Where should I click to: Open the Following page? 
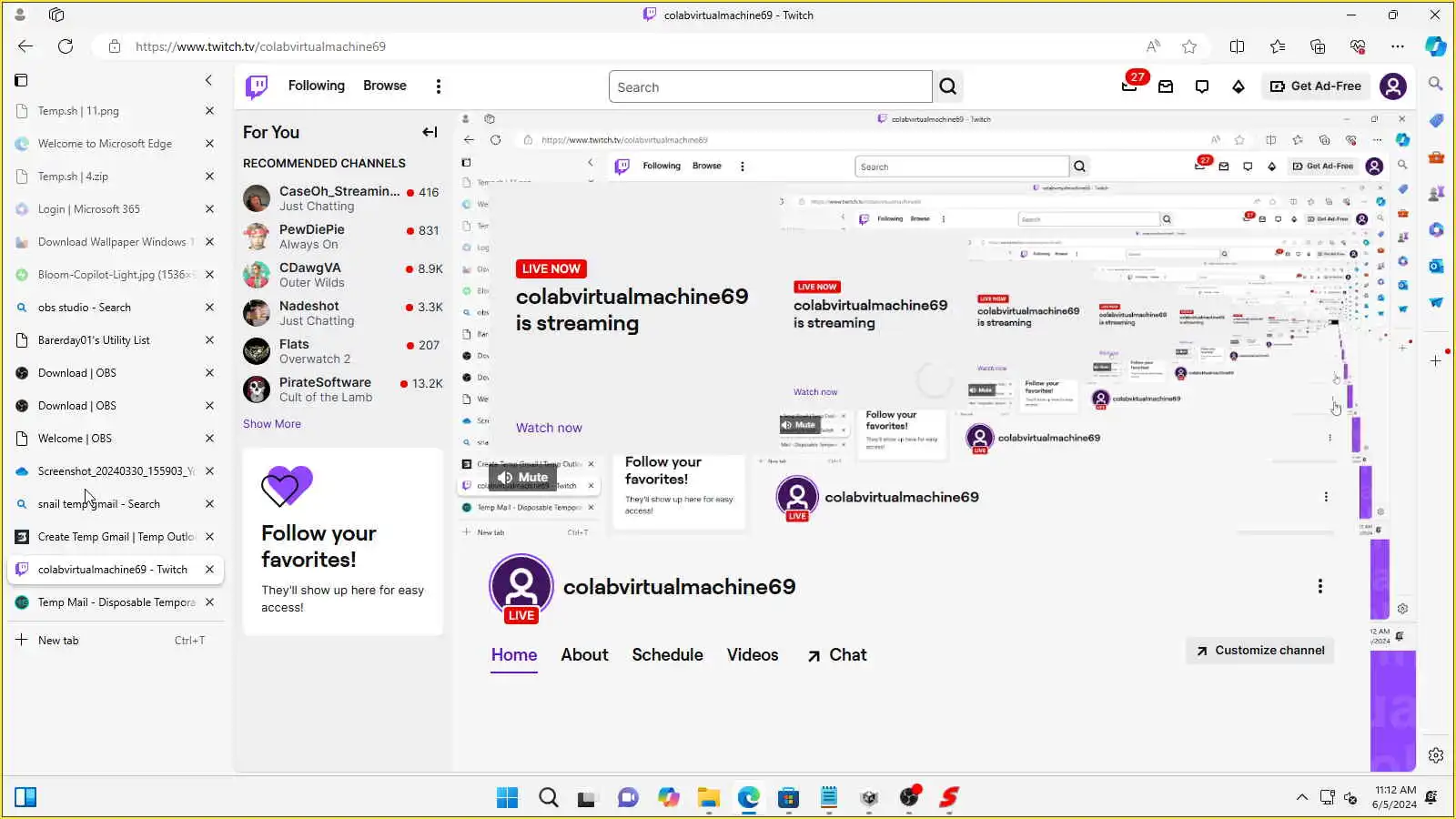(317, 86)
